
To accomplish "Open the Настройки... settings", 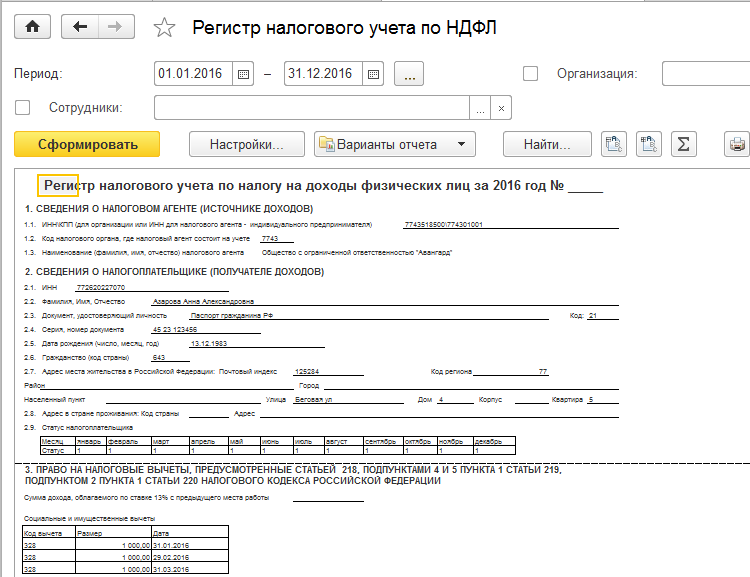I will point(246,144).
